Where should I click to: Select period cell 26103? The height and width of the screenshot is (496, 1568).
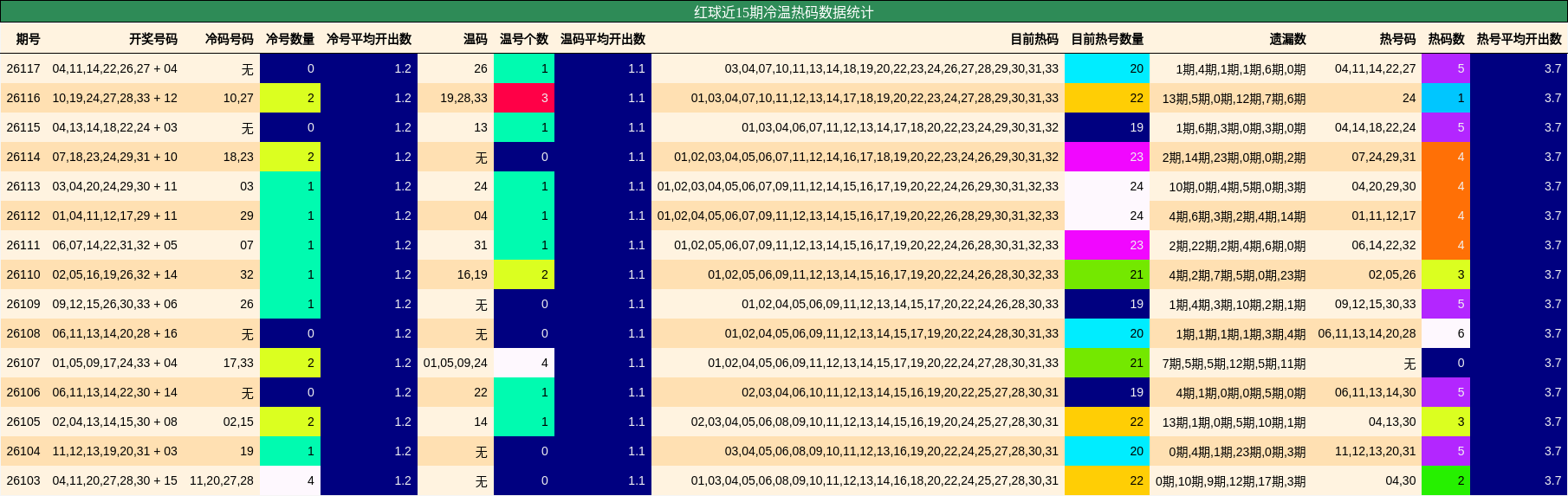click(23, 480)
